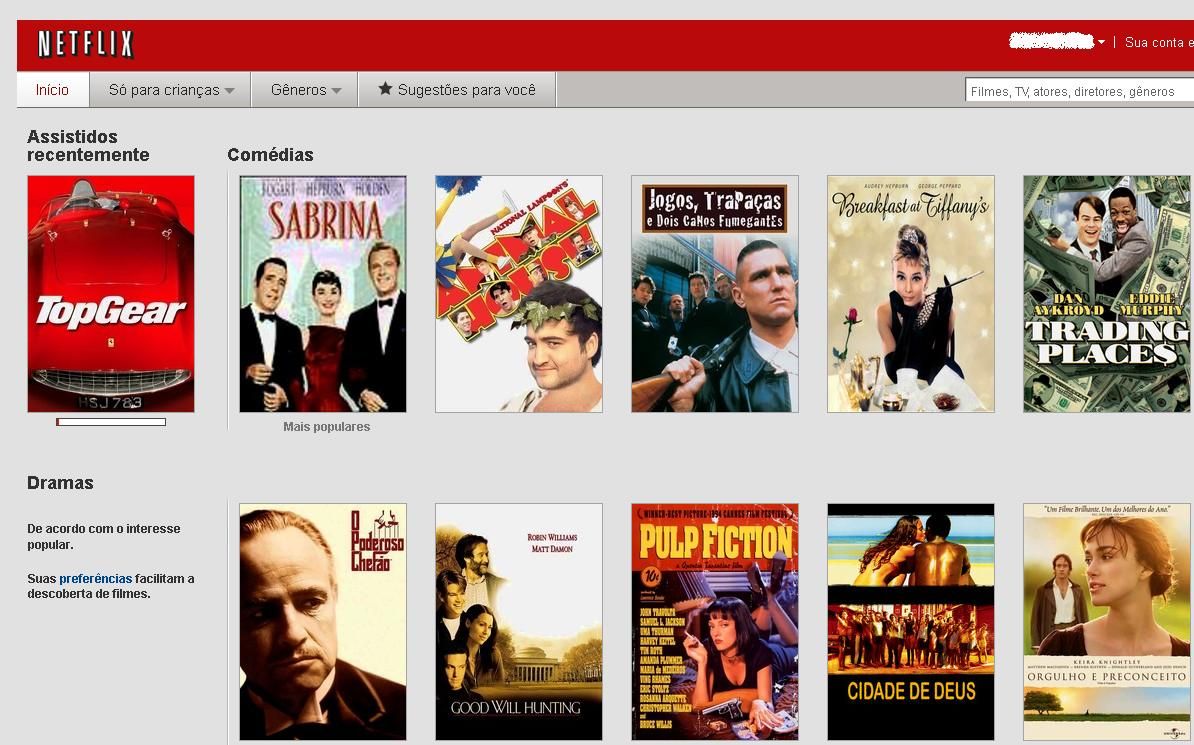
Task: Select the Sabrina movie poster
Action: [x=323, y=294]
